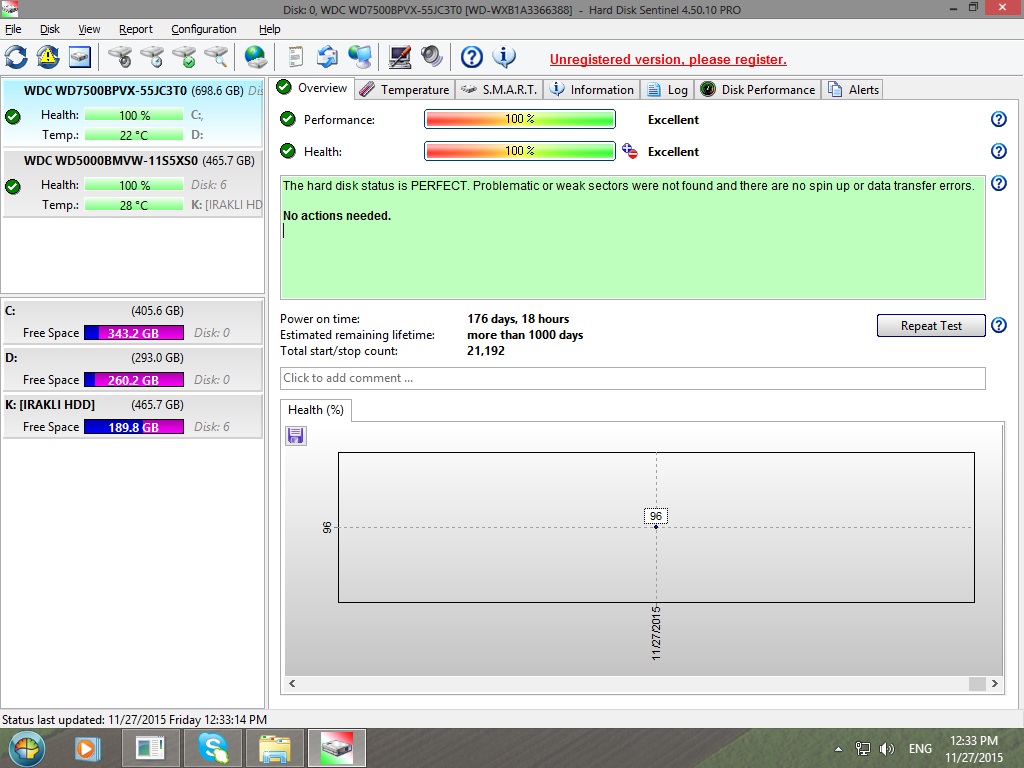The width and height of the screenshot is (1024, 768).
Task: Click the volume icon in system tray
Action: (887, 748)
